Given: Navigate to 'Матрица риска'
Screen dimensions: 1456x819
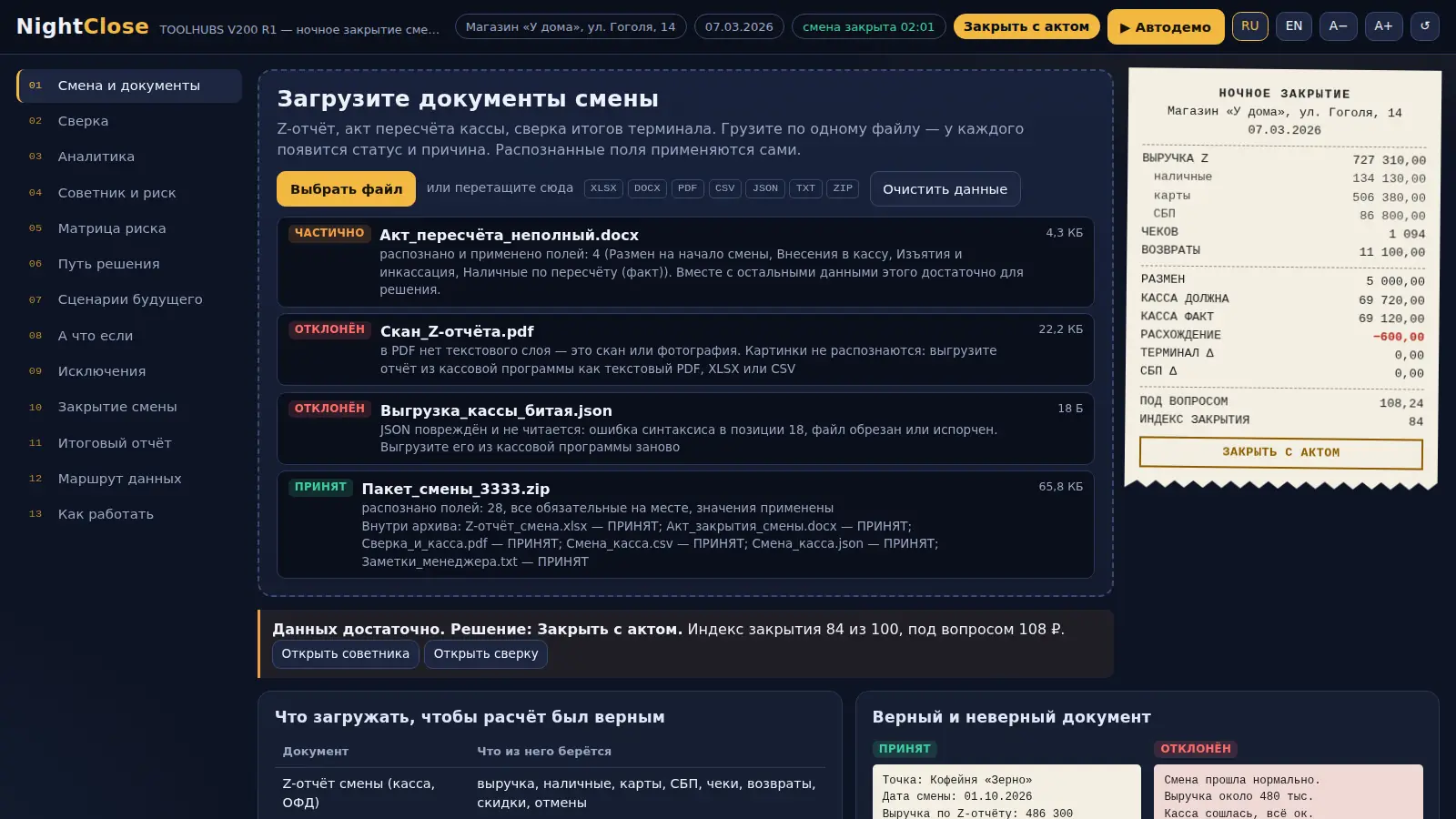Looking at the screenshot, I should [129, 228].
